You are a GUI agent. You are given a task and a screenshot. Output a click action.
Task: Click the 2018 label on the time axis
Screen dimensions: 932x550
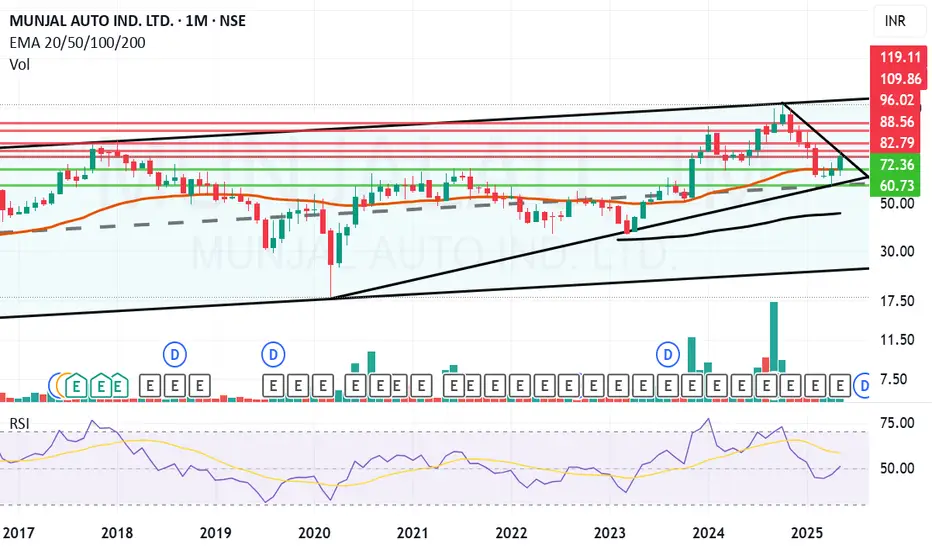[117, 533]
